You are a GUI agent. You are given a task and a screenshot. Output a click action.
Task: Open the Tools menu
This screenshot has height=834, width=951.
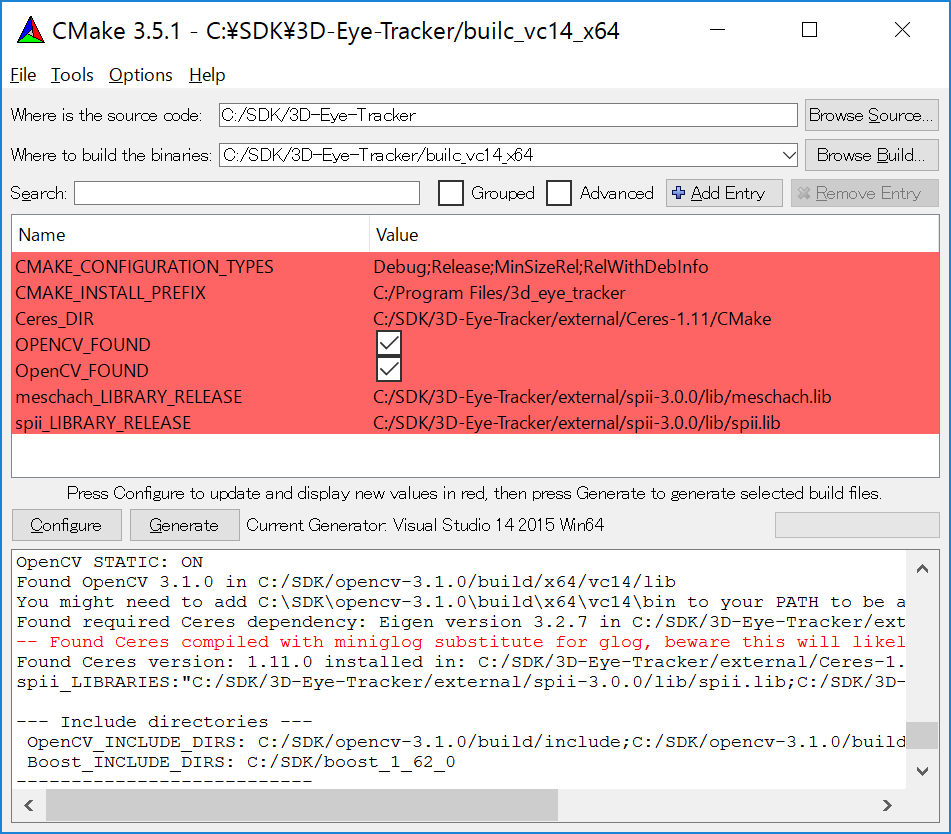[x=72, y=75]
